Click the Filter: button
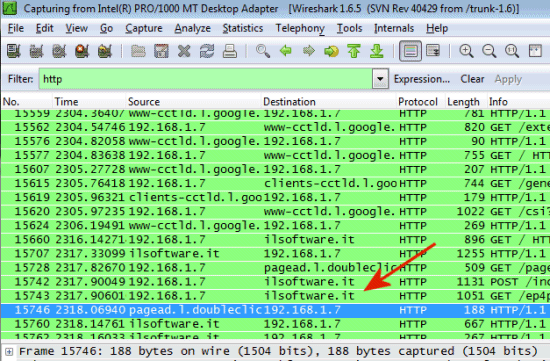 point(20,79)
